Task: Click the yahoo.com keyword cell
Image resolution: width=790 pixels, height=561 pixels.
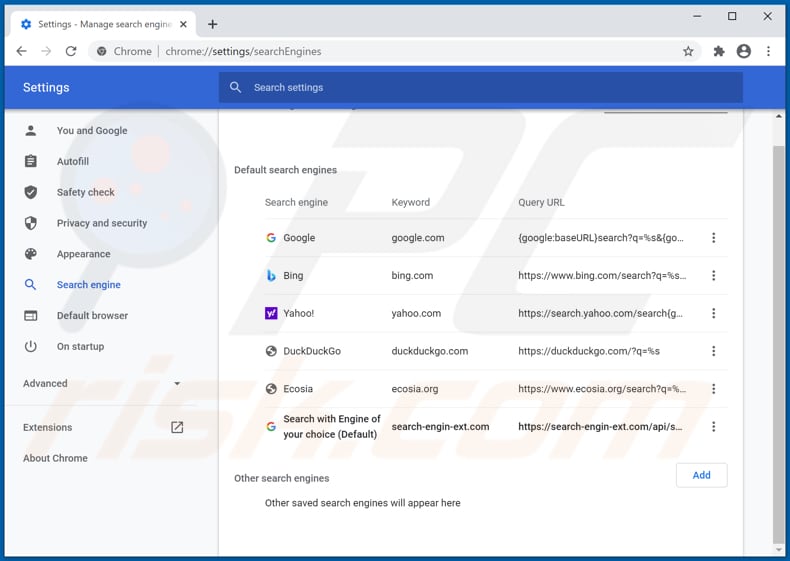Action: click(416, 313)
